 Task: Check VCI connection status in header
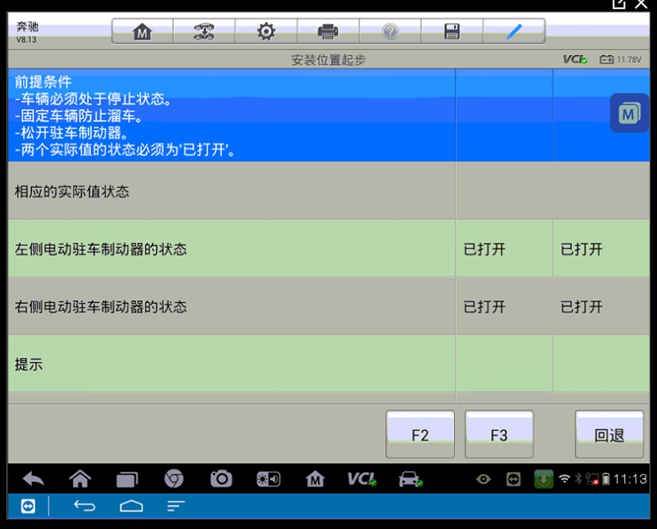[x=575, y=59]
